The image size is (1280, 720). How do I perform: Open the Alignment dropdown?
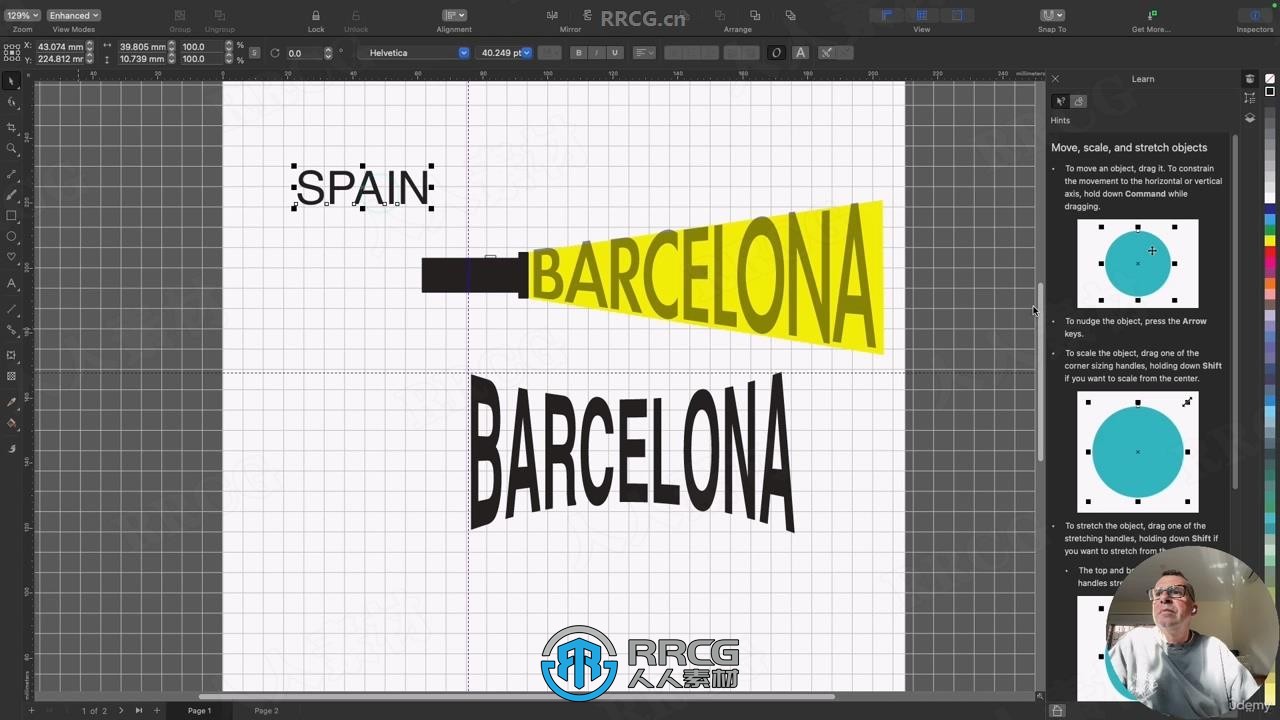point(454,15)
